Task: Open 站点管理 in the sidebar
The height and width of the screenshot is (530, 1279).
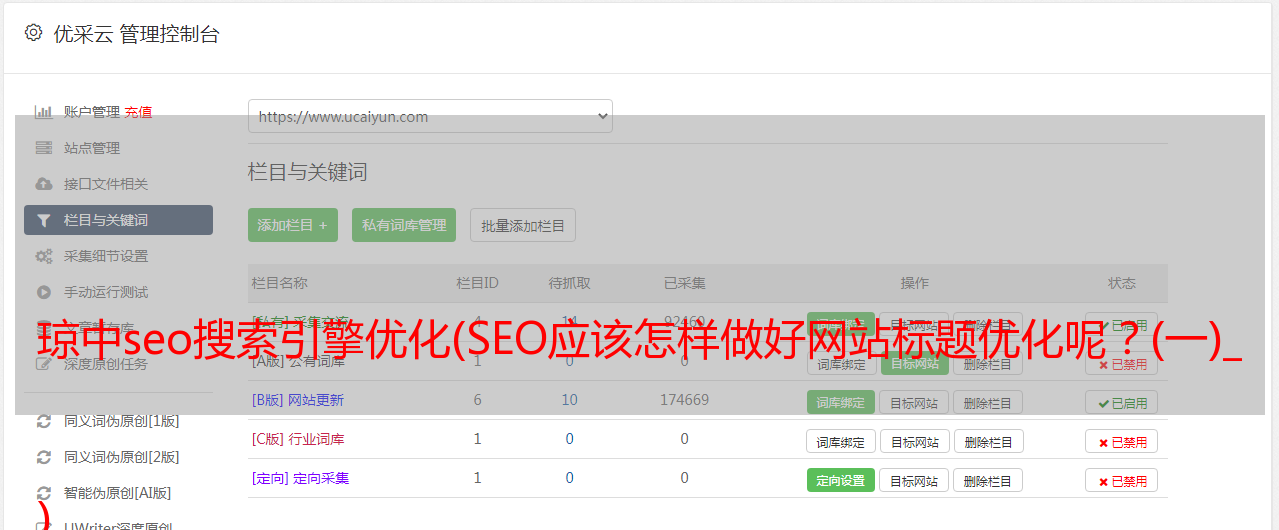Action: [92, 148]
